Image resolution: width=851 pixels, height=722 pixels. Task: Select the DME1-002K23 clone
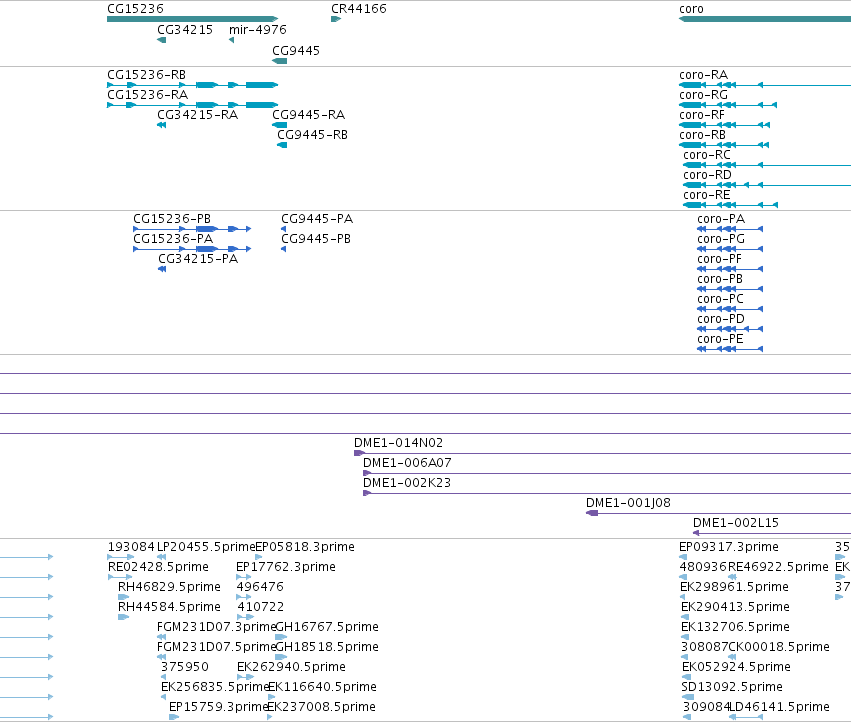click(607, 493)
